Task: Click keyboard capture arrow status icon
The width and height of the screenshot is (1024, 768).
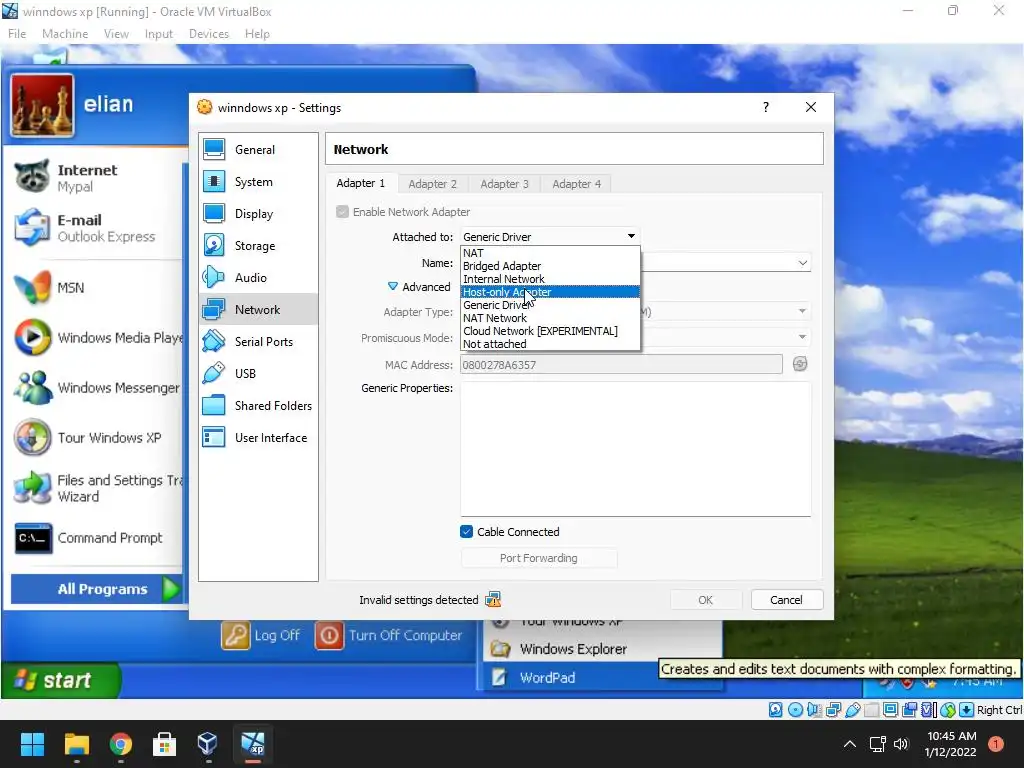Action: pyautogui.click(x=967, y=710)
